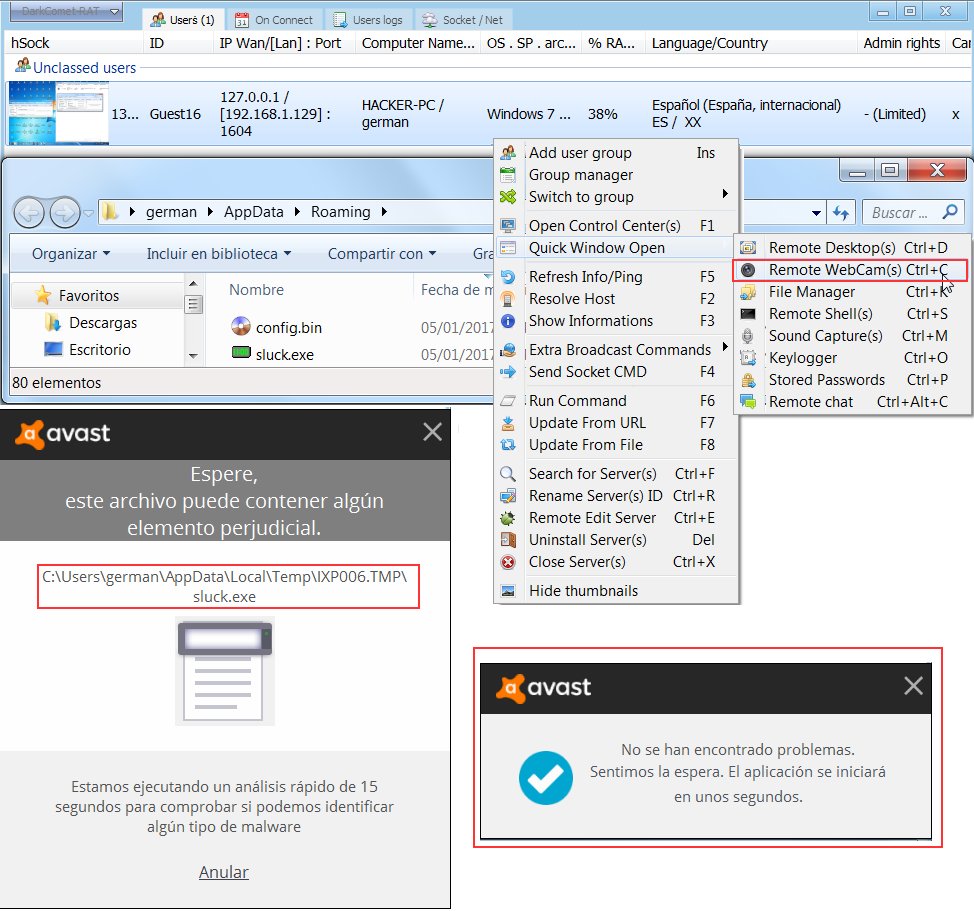Click the Nombre column header
Image resolution: width=974 pixels, height=911 pixels.
pos(256,290)
